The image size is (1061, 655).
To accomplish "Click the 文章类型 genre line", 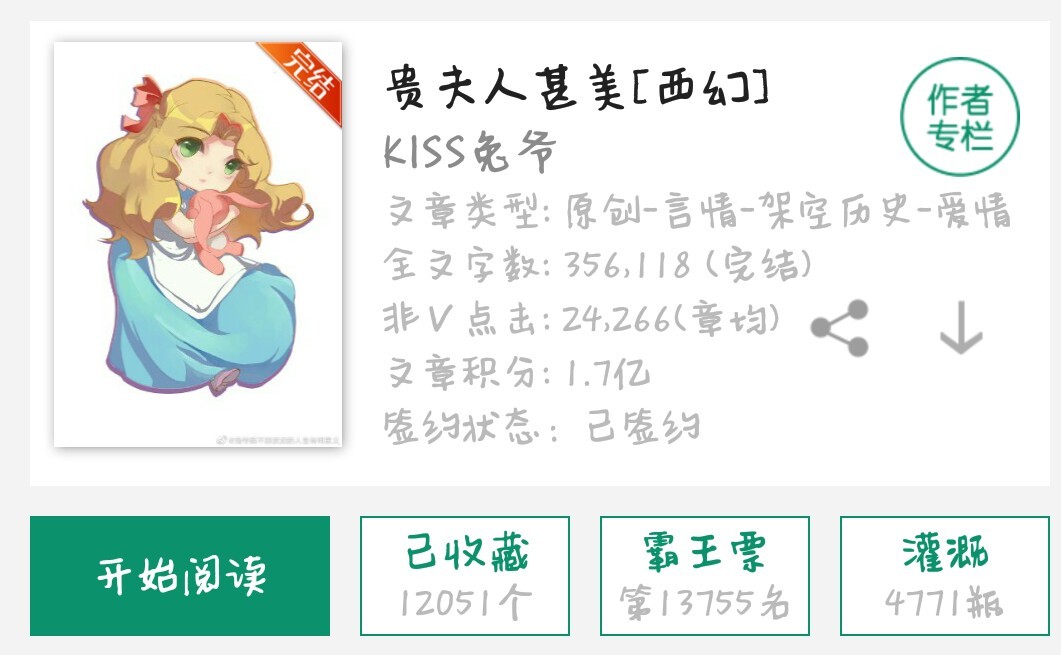I will pyautogui.click(x=698, y=210).
